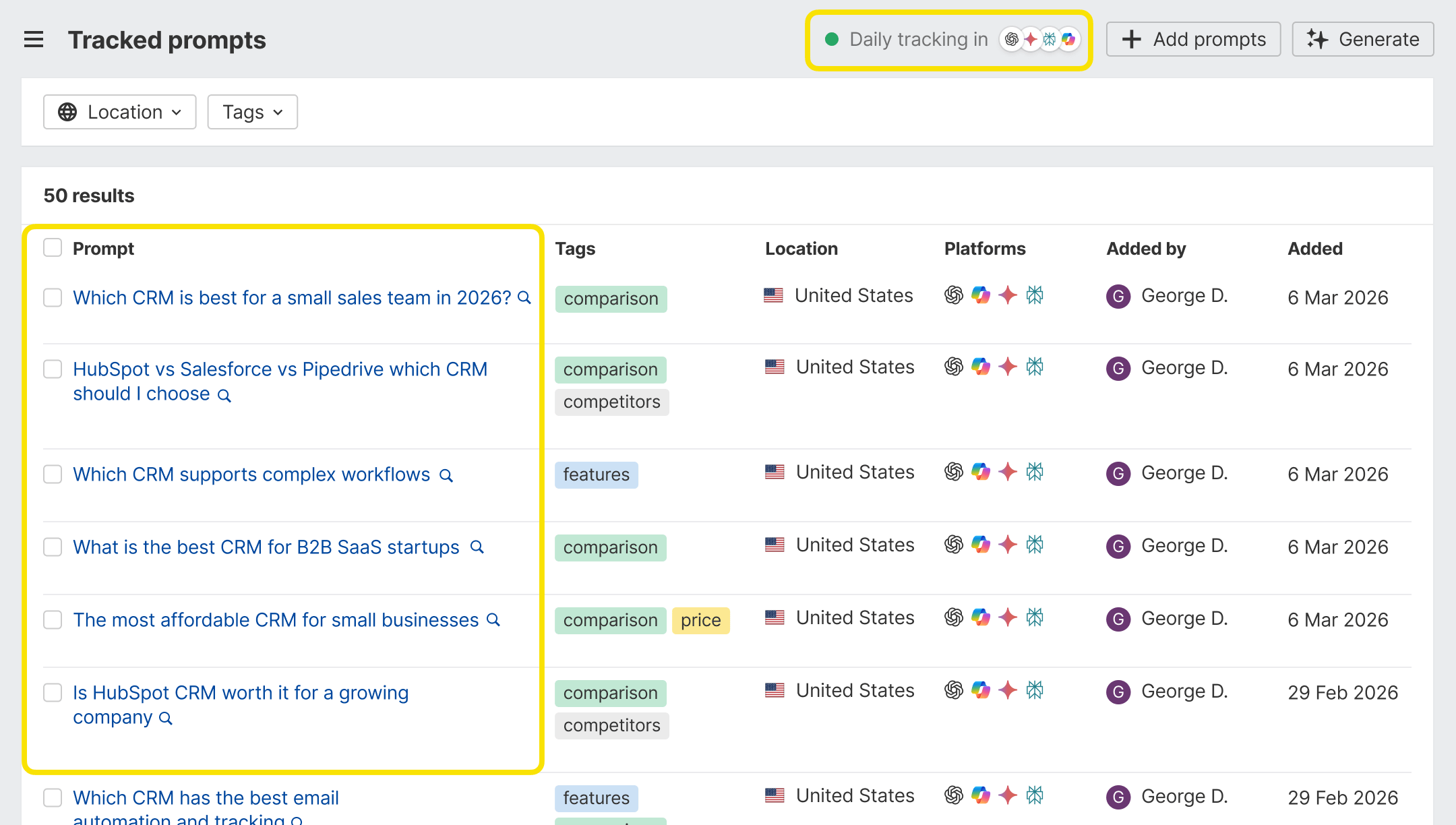Image resolution: width=1456 pixels, height=825 pixels.
Task: Click the Added column header
Action: [1315, 249]
